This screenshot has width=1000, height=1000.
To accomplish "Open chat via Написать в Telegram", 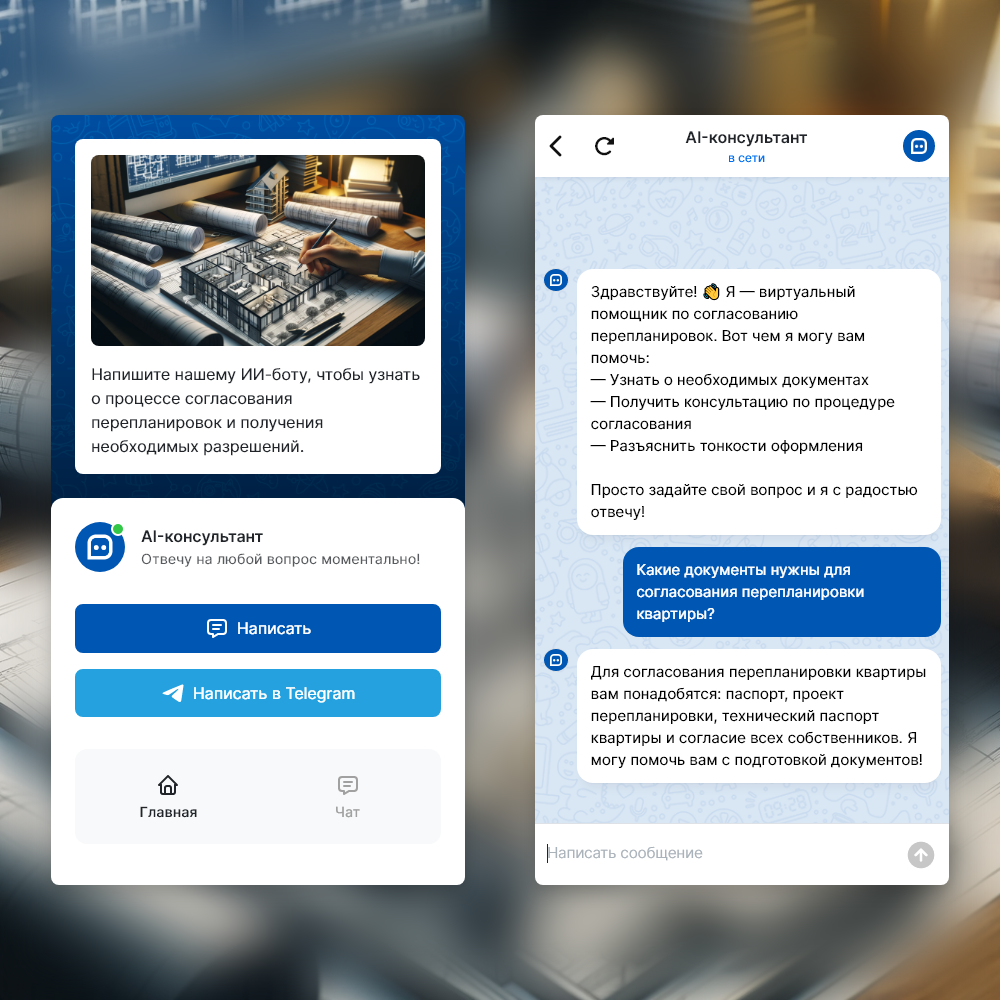I will [x=258, y=693].
